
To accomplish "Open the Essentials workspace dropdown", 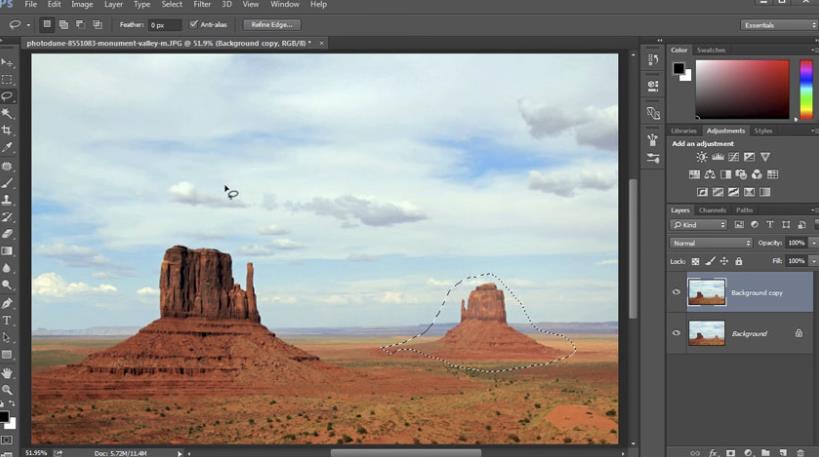I will tap(778, 25).
